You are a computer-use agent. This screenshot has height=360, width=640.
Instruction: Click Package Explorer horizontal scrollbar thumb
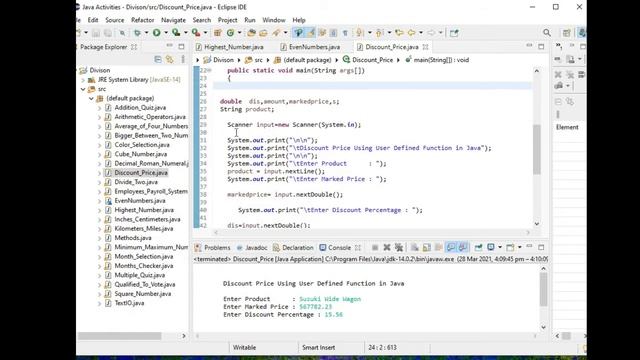tap(119, 336)
